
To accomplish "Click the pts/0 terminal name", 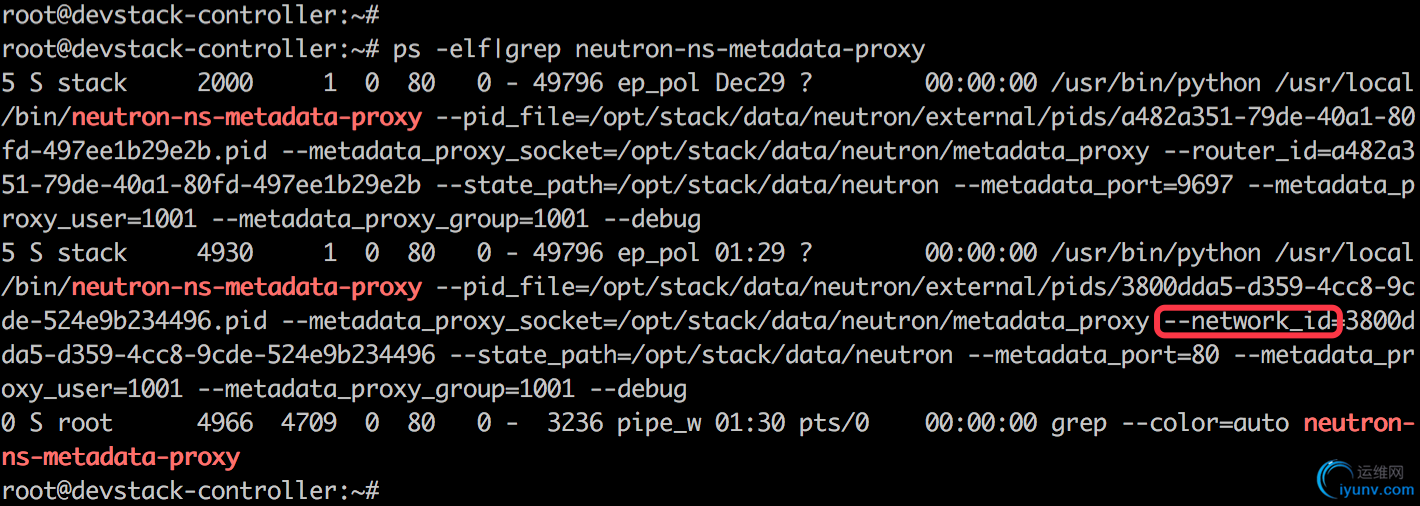I will pos(834,423).
